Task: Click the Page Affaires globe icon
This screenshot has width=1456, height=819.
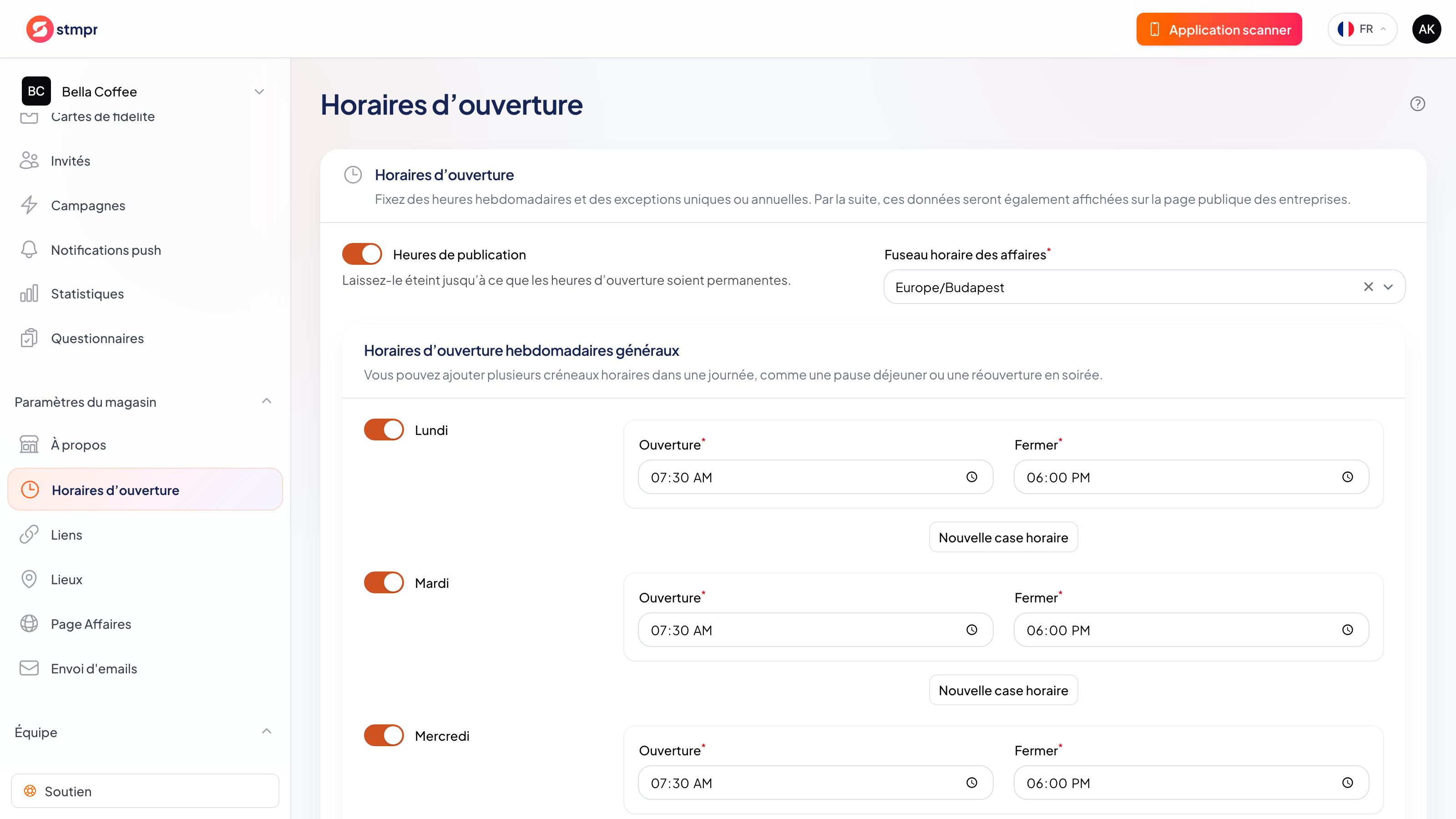Action: 29,623
